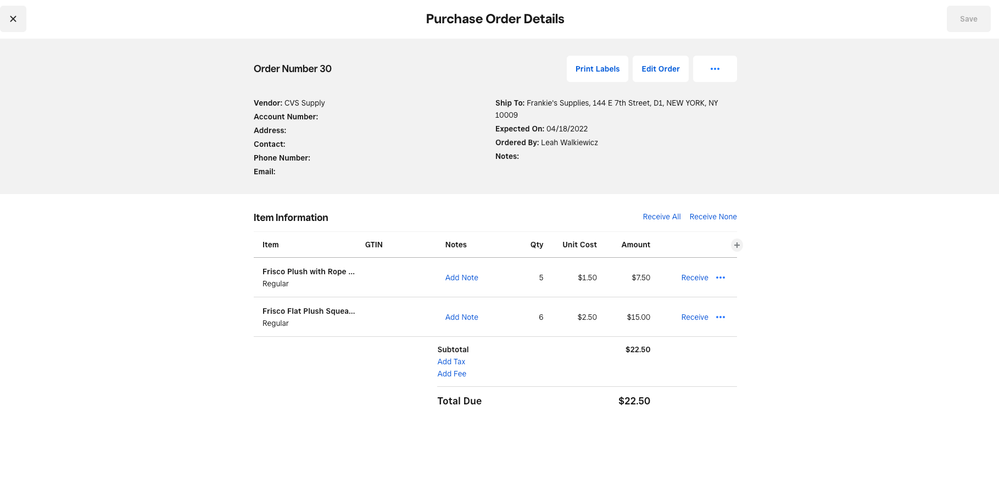Viewport: 999px width, 493px height.
Task: Click the Edit Order button
Action: (660, 69)
